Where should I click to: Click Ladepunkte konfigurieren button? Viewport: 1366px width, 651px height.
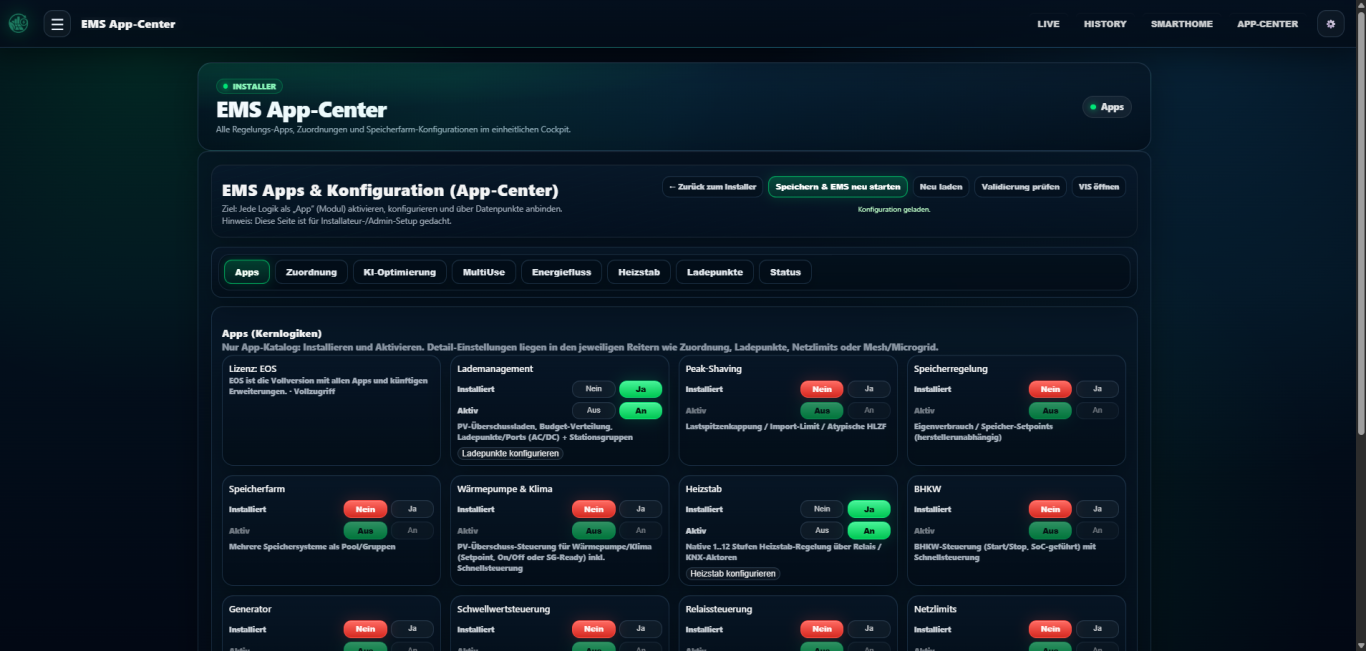[x=510, y=454]
